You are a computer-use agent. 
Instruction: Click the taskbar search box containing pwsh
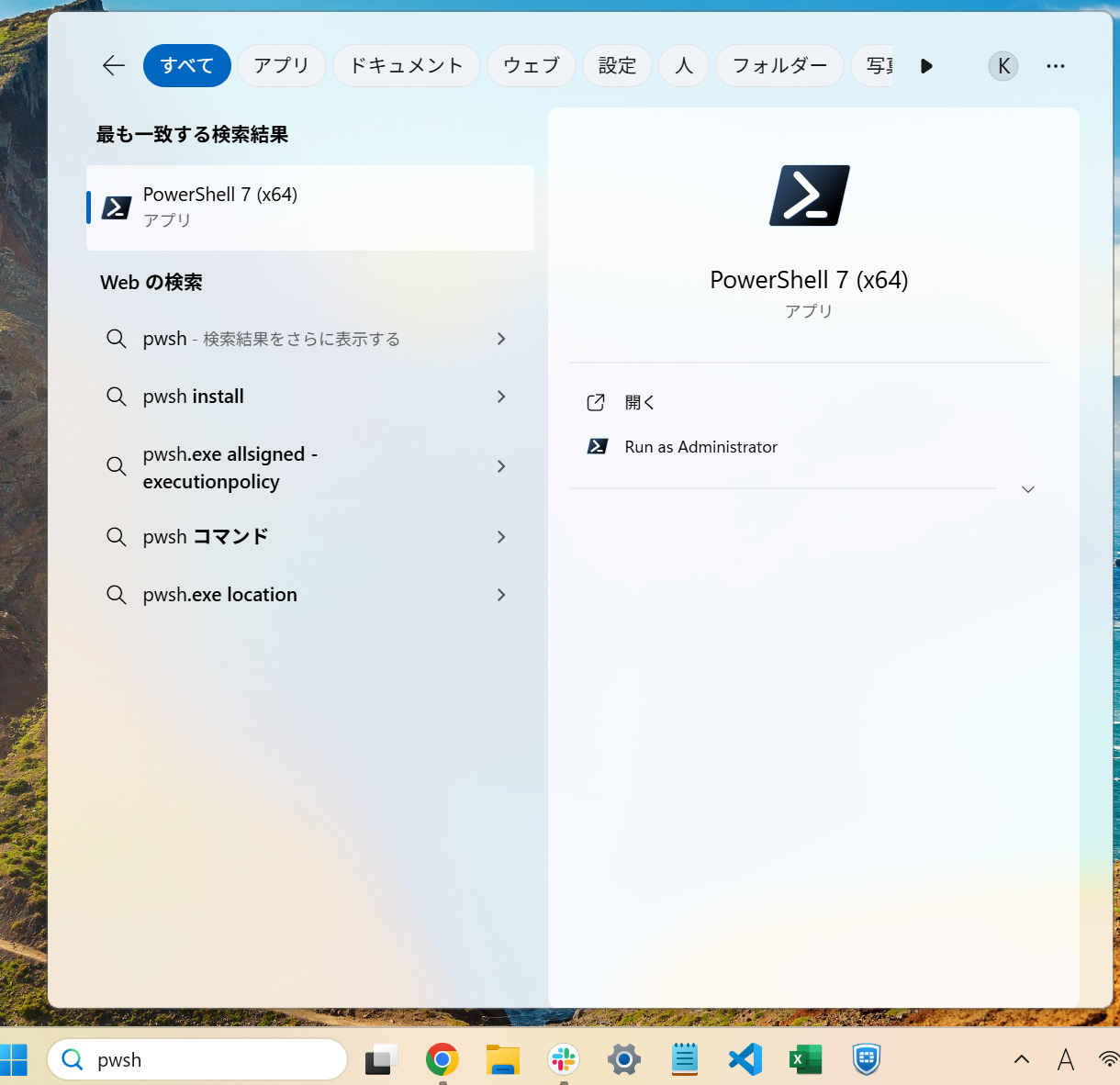coord(197,1060)
